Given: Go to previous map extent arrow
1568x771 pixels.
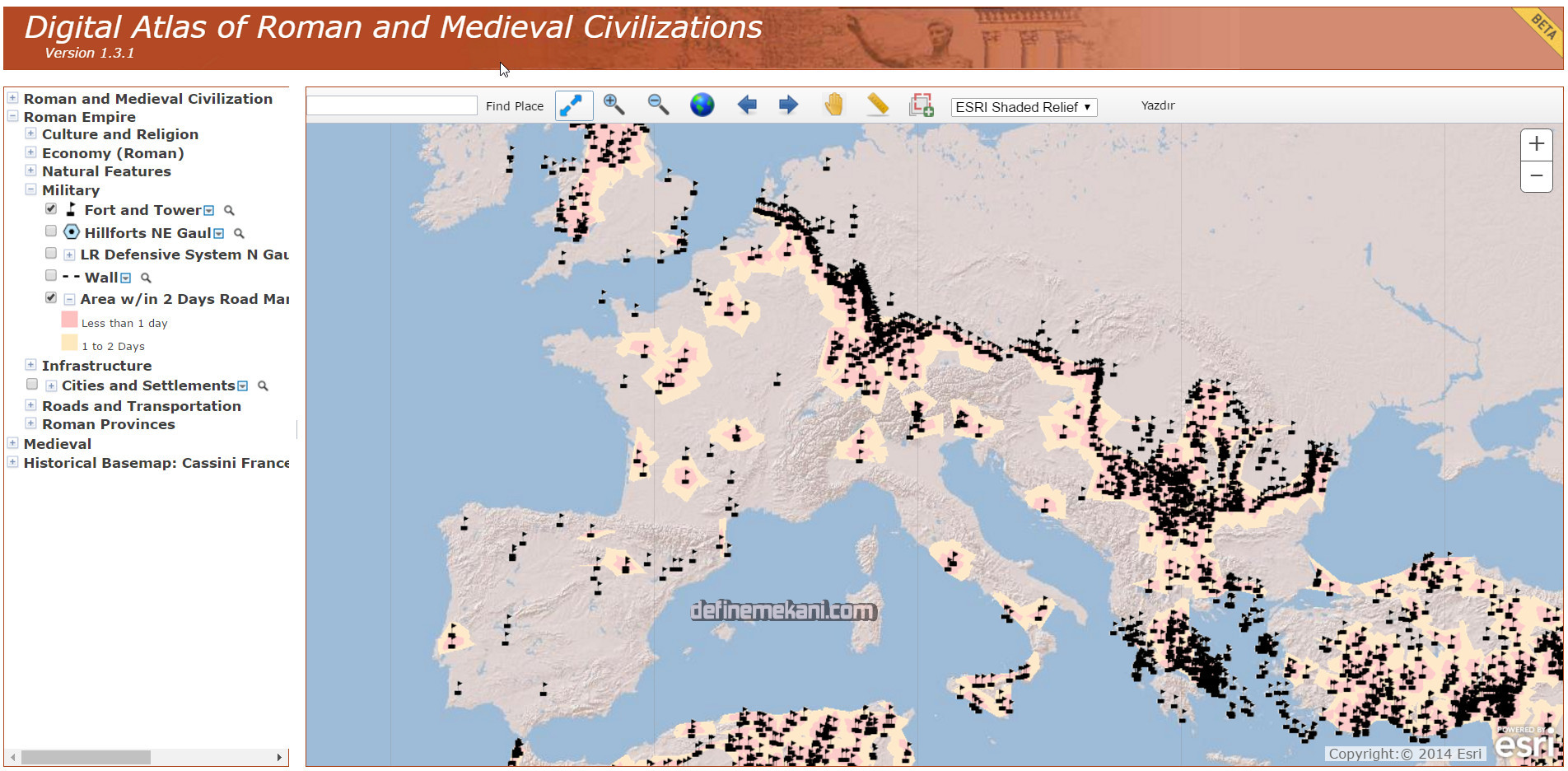Looking at the screenshot, I should [x=746, y=105].
